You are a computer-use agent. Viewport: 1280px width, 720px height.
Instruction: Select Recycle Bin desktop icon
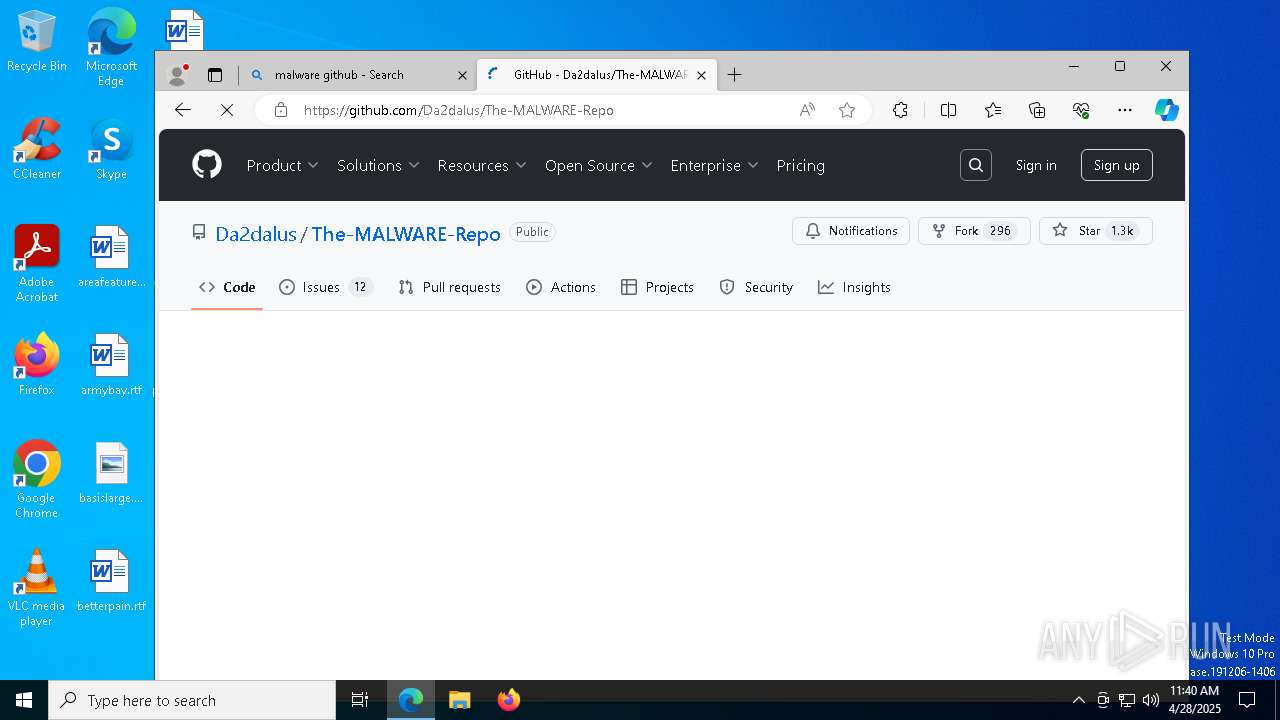[x=37, y=41]
